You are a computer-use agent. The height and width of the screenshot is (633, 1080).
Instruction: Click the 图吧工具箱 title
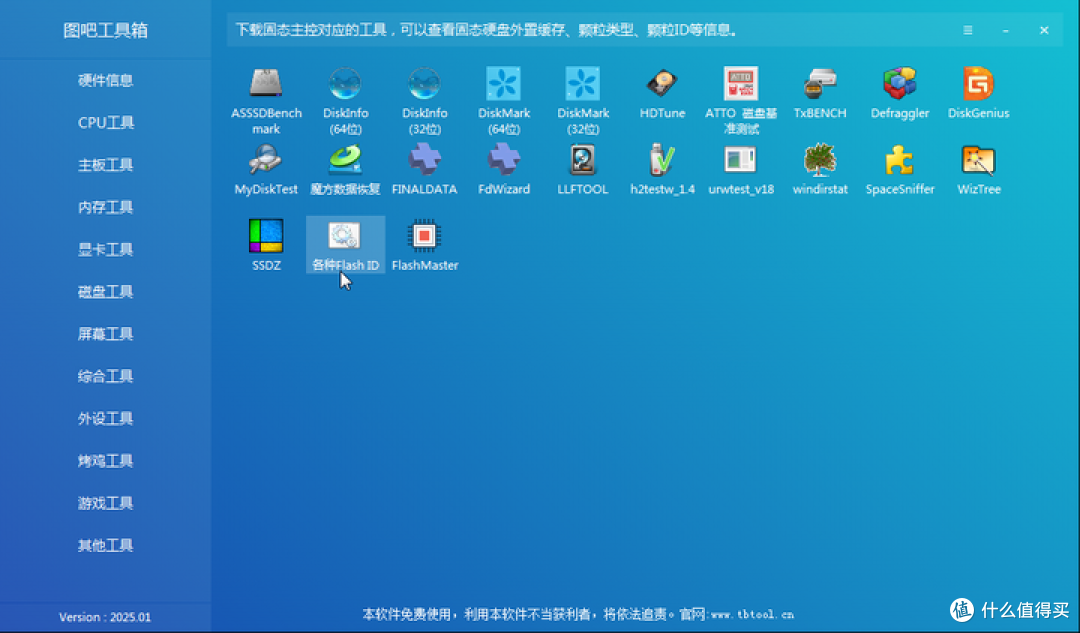tap(105, 30)
